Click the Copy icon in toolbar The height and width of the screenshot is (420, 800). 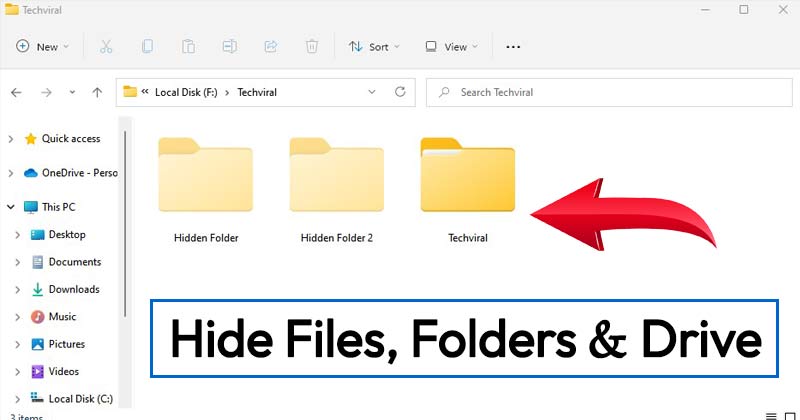(147, 46)
